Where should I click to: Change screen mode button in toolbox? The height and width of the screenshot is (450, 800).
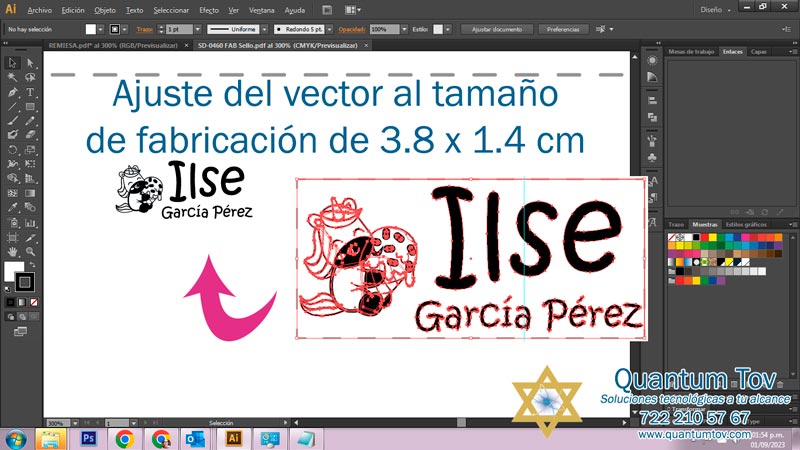point(20,332)
